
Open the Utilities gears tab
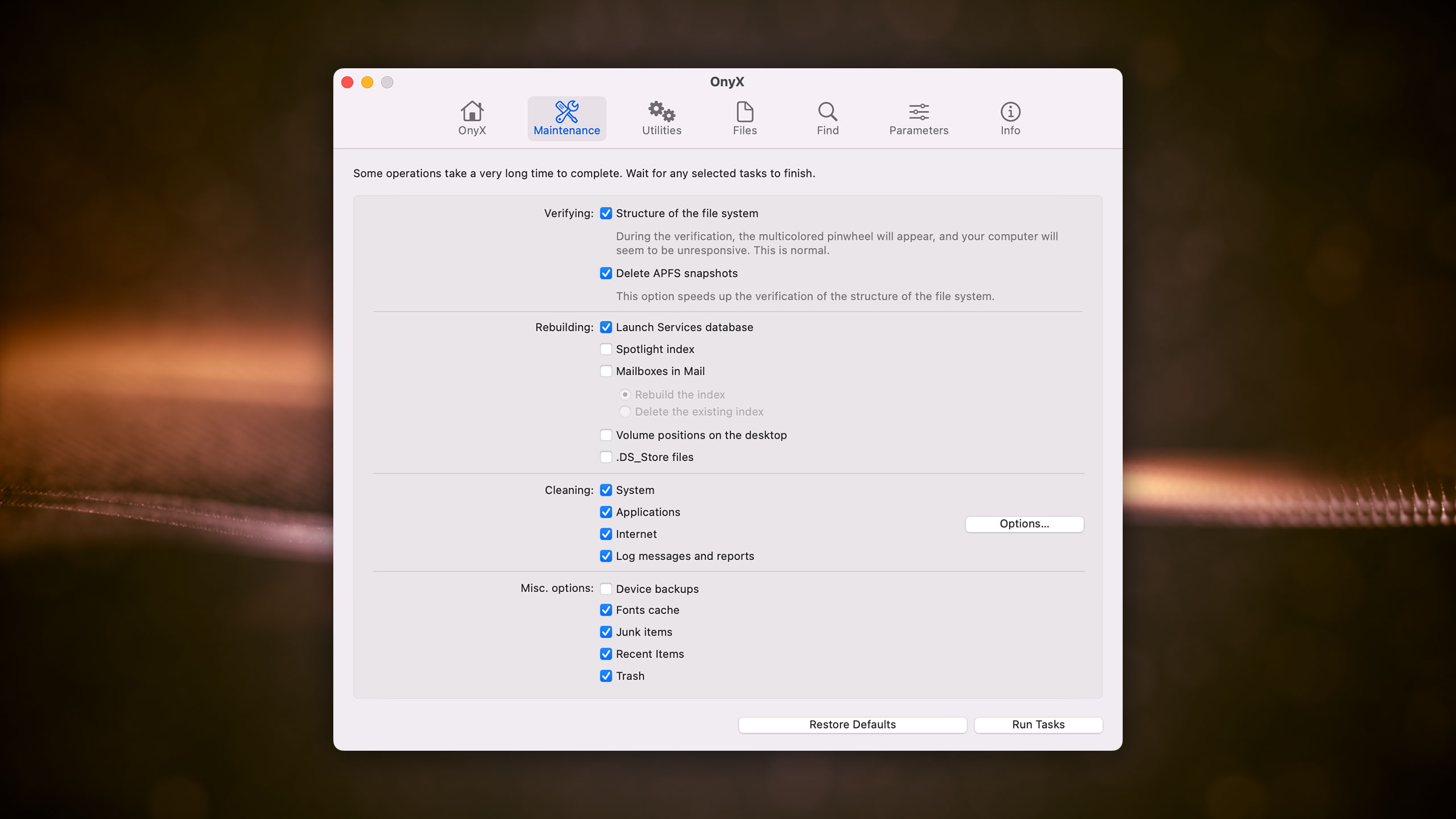pyautogui.click(x=661, y=118)
